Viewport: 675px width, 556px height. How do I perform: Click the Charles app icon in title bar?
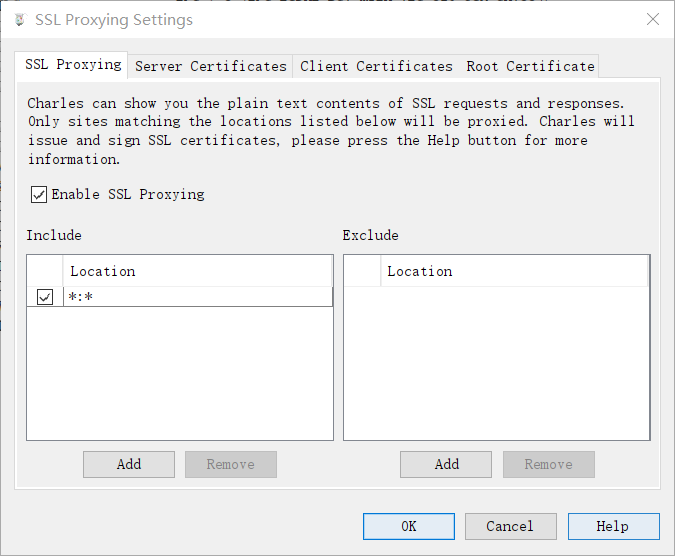pyautogui.click(x=18, y=20)
